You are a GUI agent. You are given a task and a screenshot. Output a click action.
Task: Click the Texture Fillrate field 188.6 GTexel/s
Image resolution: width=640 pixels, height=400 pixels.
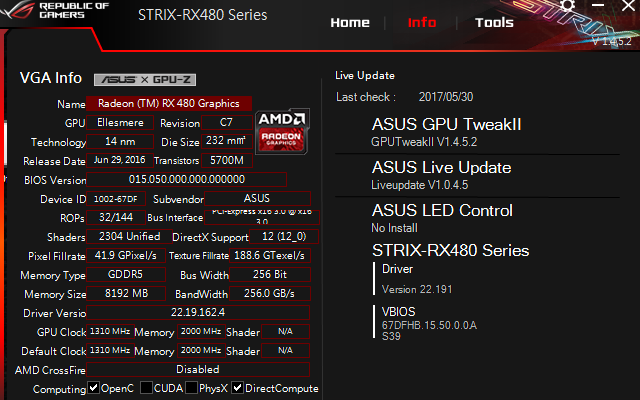(270, 255)
